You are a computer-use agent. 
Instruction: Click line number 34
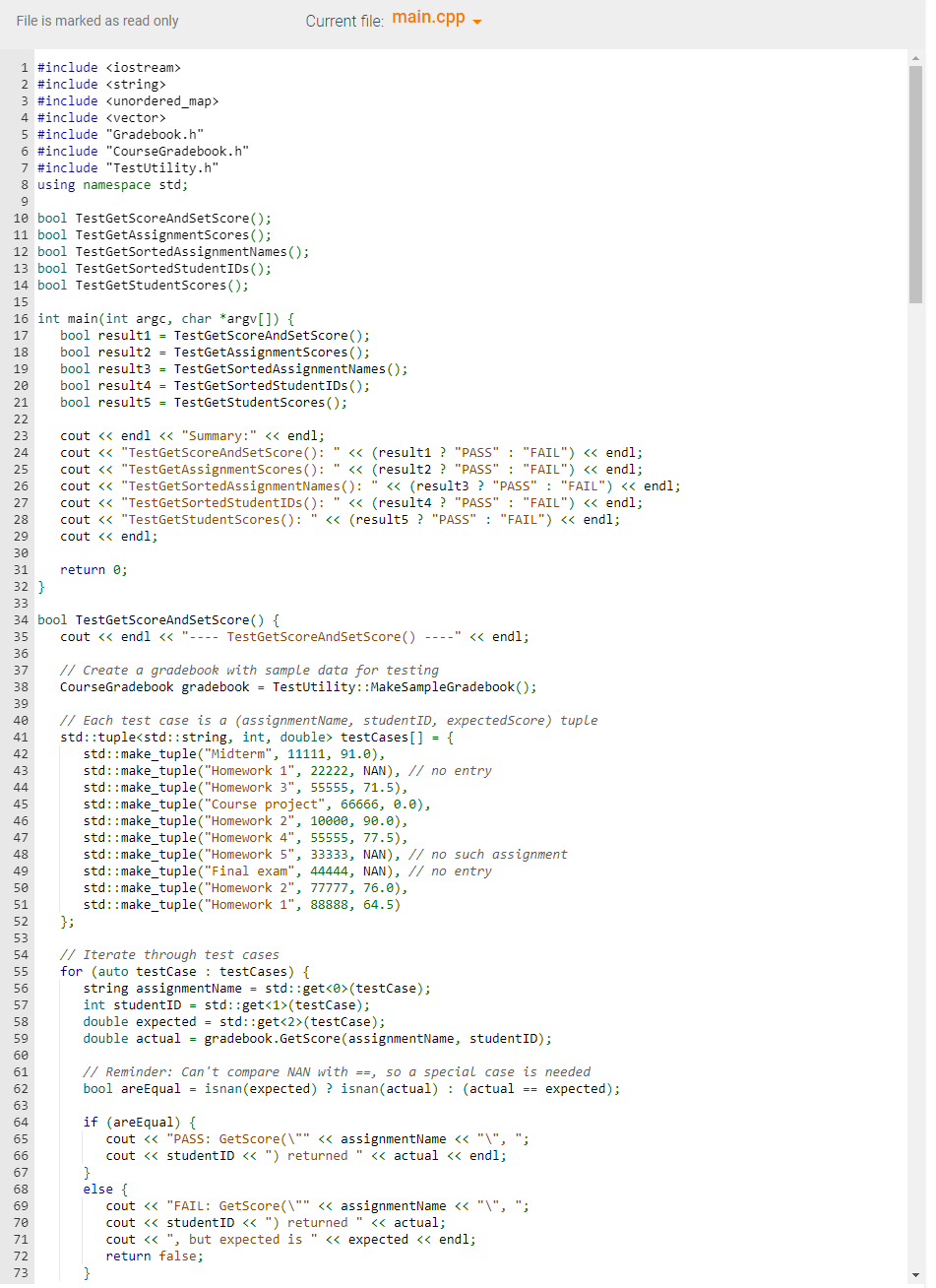[x=22, y=619]
